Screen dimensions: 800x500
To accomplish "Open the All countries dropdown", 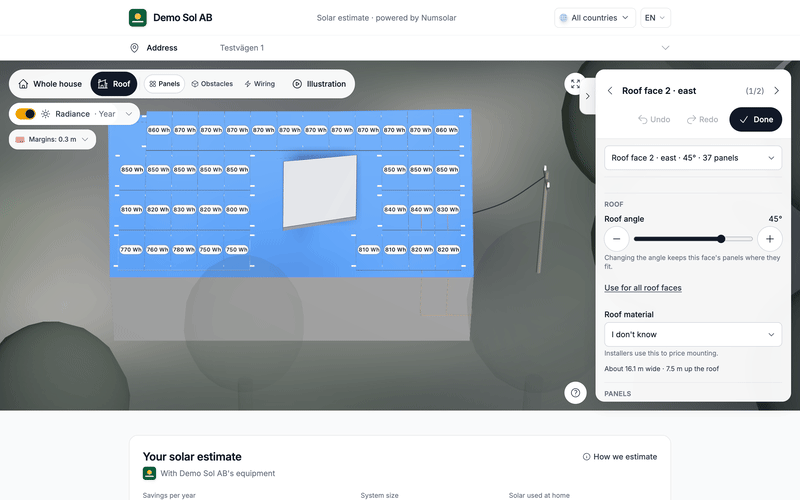I will click(594, 18).
